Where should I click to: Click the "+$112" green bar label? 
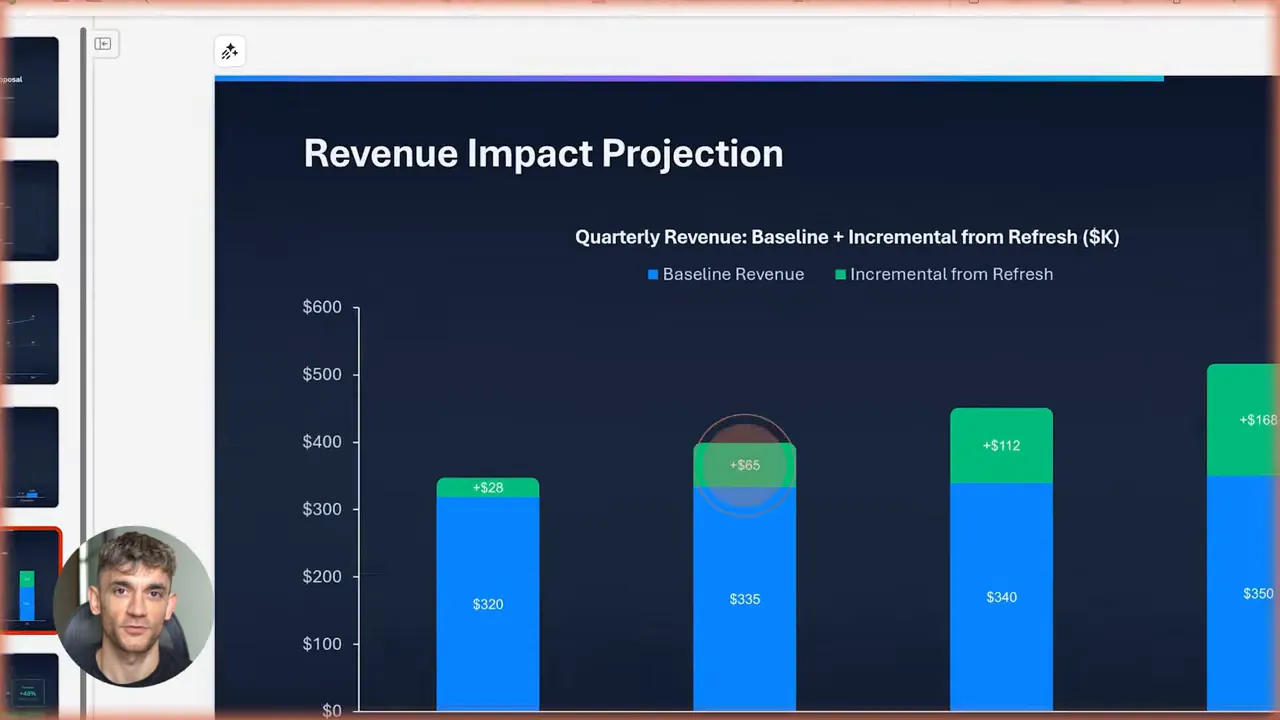[1001, 445]
